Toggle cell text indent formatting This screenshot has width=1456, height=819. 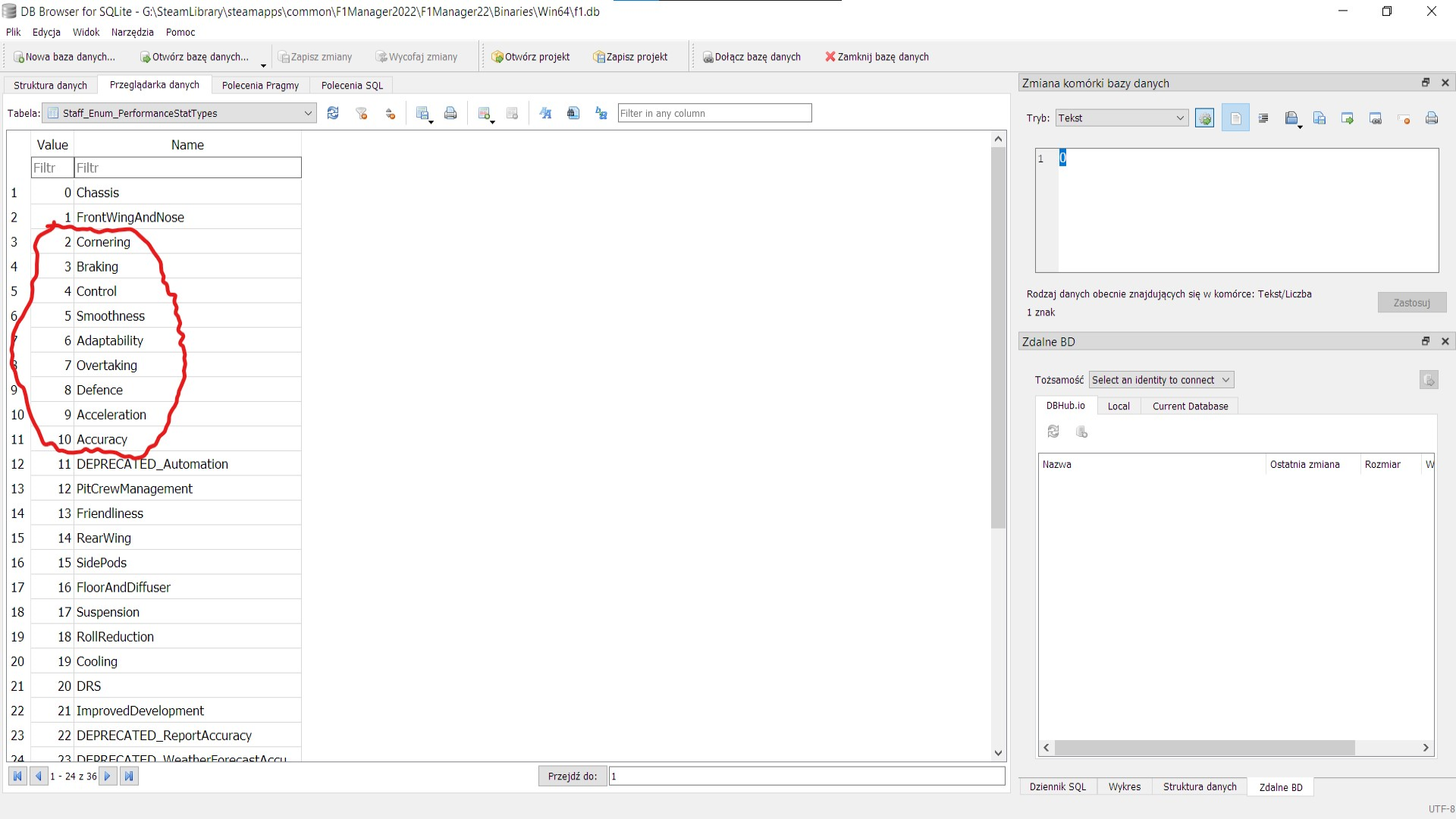[1263, 118]
